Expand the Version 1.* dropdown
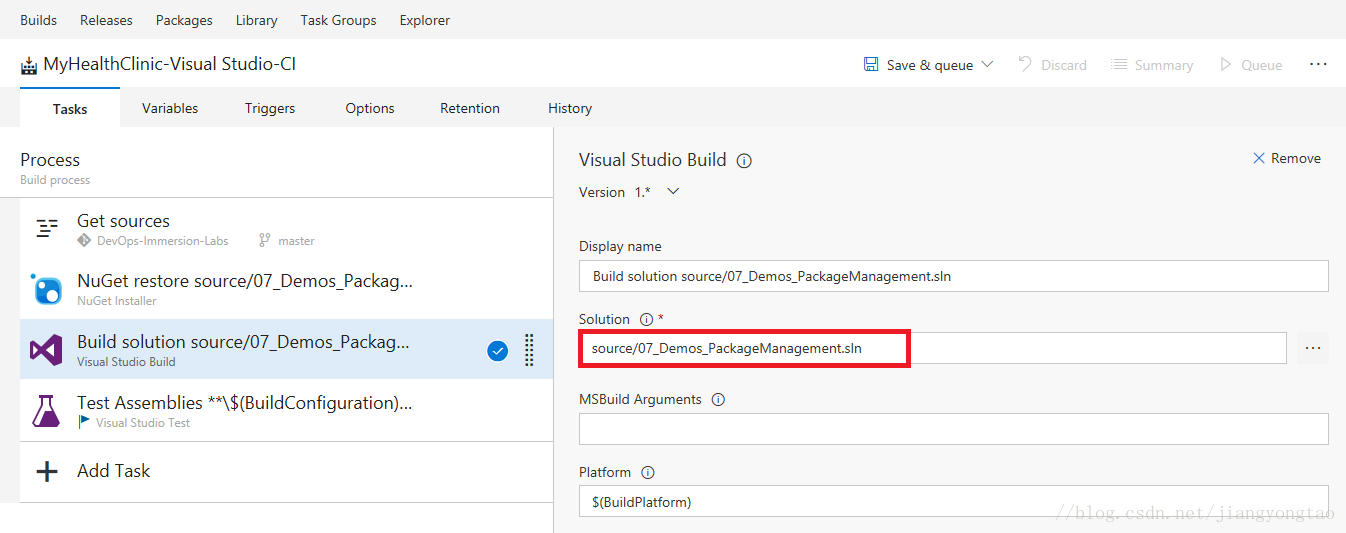Screen dimensions: 1346x533 tap(673, 191)
